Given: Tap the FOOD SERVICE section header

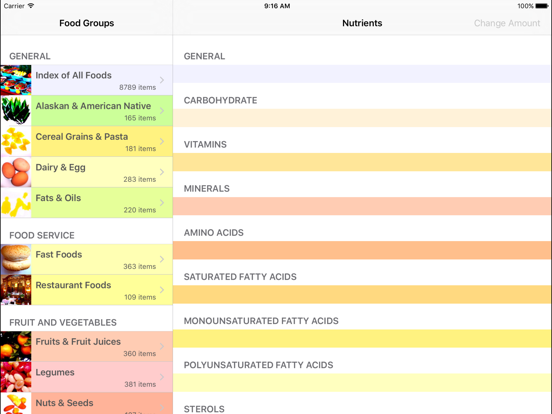Looking at the screenshot, I should [x=42, y=236].
